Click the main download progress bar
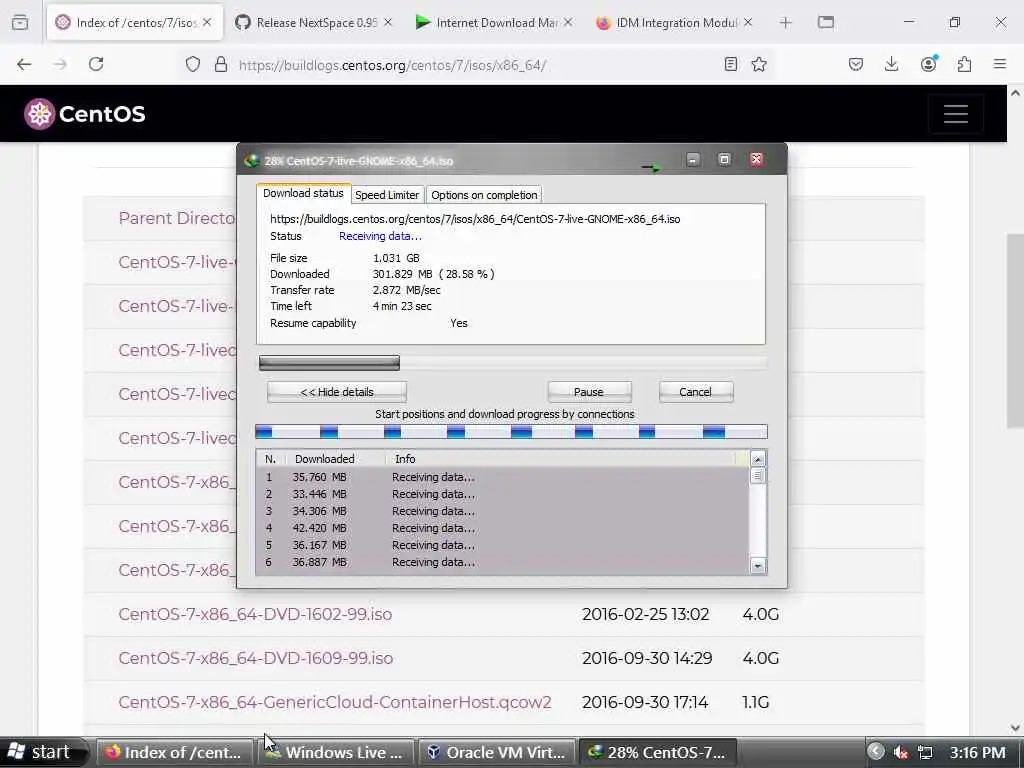Viewport: 1024px width, 768px height. (513, 362)
